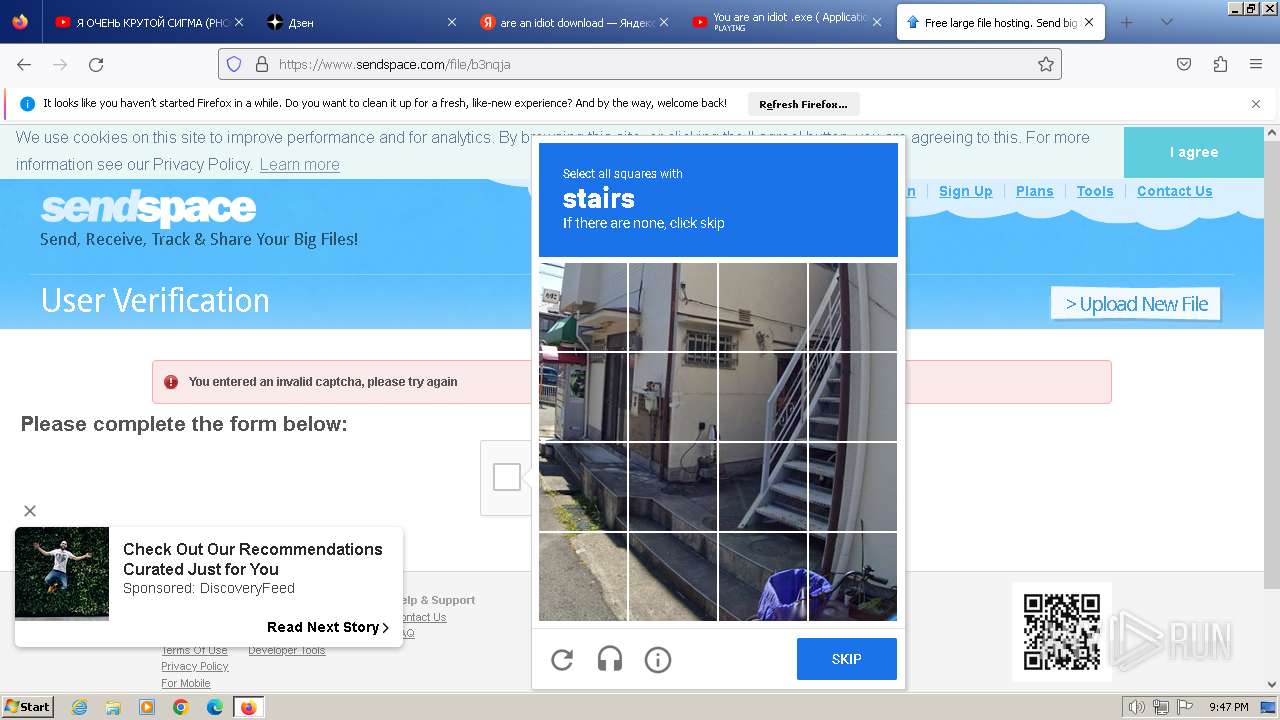The image size is (1280, 720).
Task: Switch to audio captcha challenge
Action: point(610,659)
